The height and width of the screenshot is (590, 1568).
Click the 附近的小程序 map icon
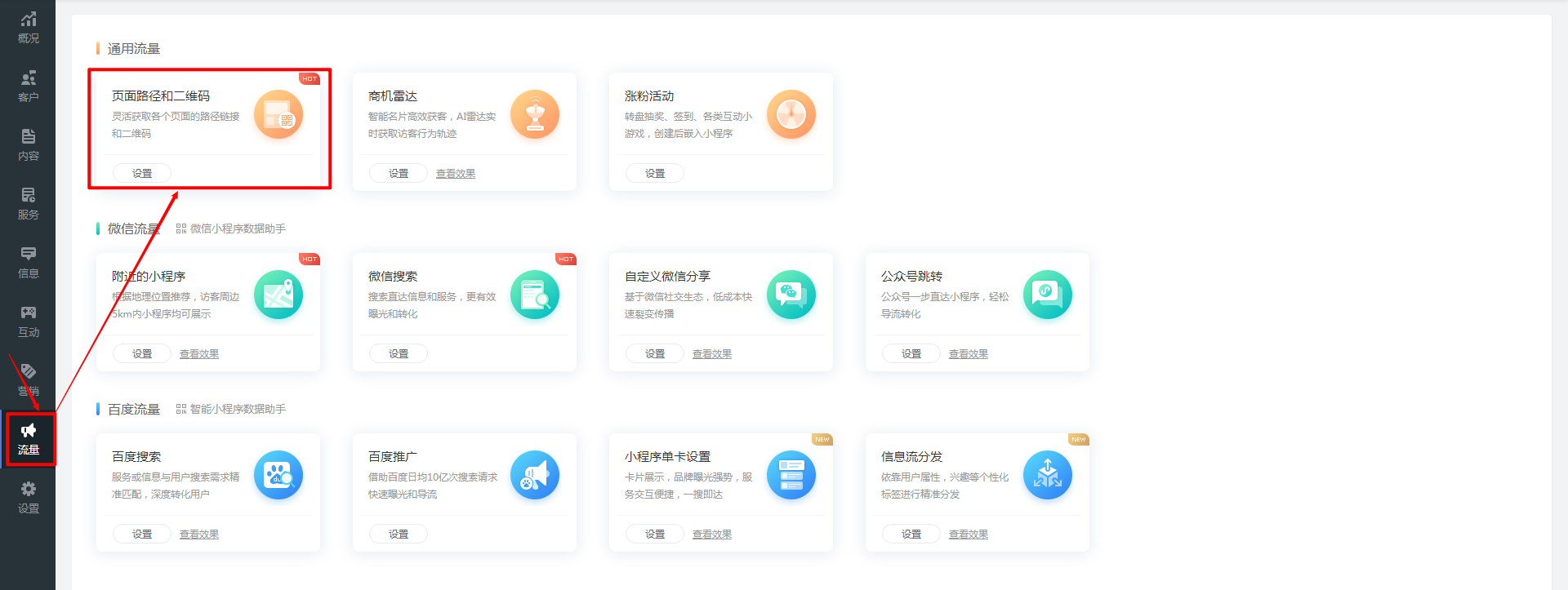(278, 295)
